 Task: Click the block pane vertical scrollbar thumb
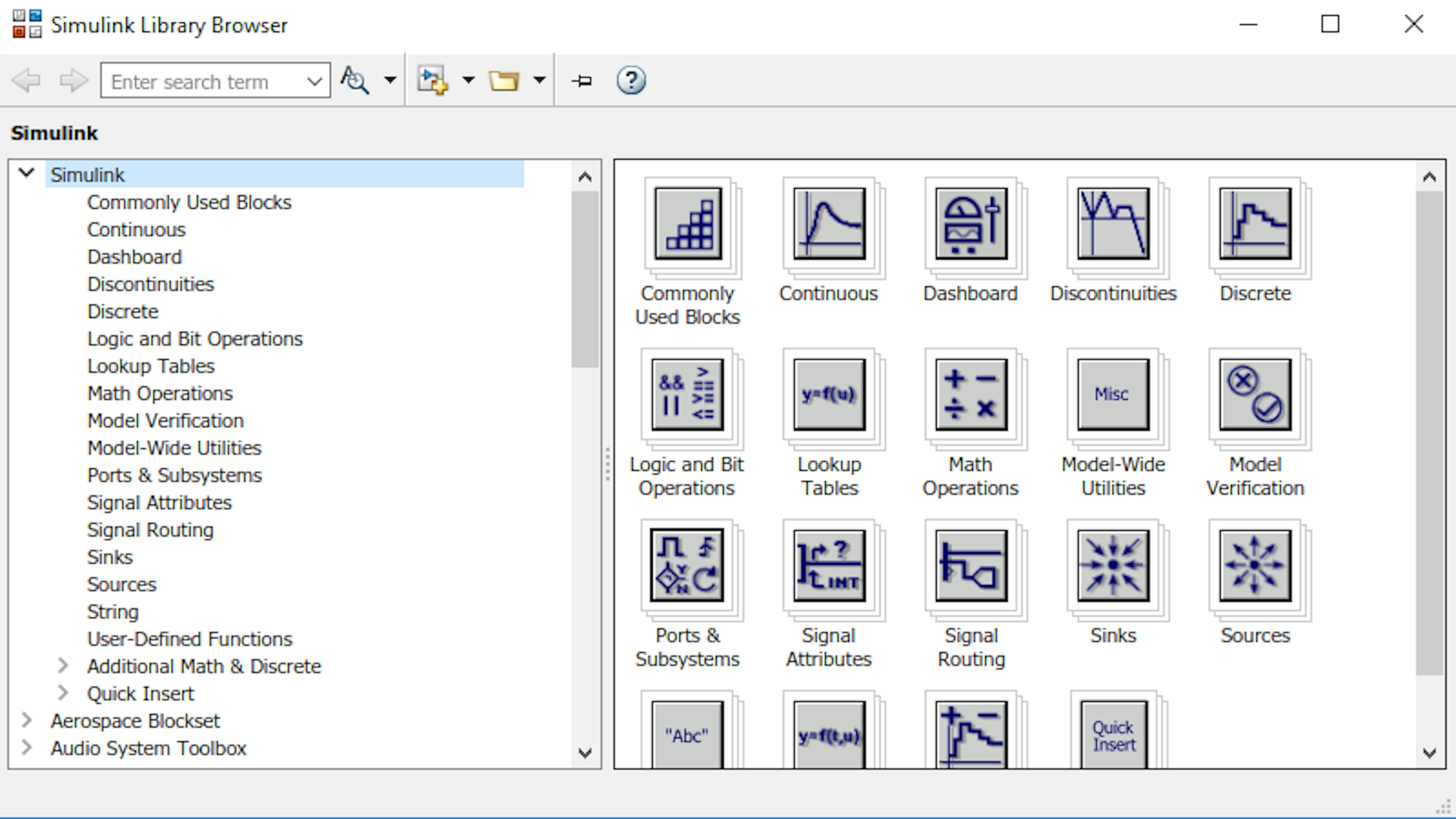(1430, 433)
